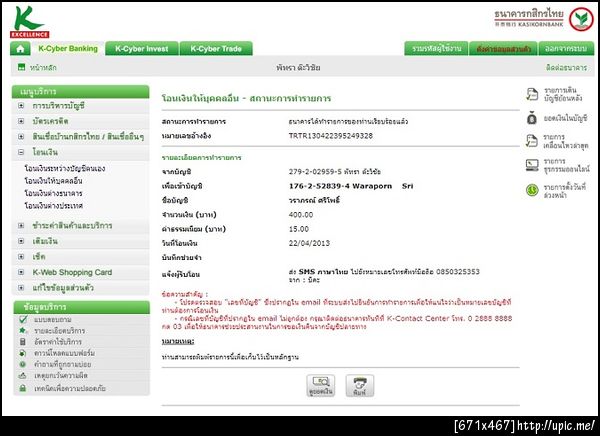
Task: Open รายการเดินบัญชีย้อนหลัง document icon
Action: (532, 94)
